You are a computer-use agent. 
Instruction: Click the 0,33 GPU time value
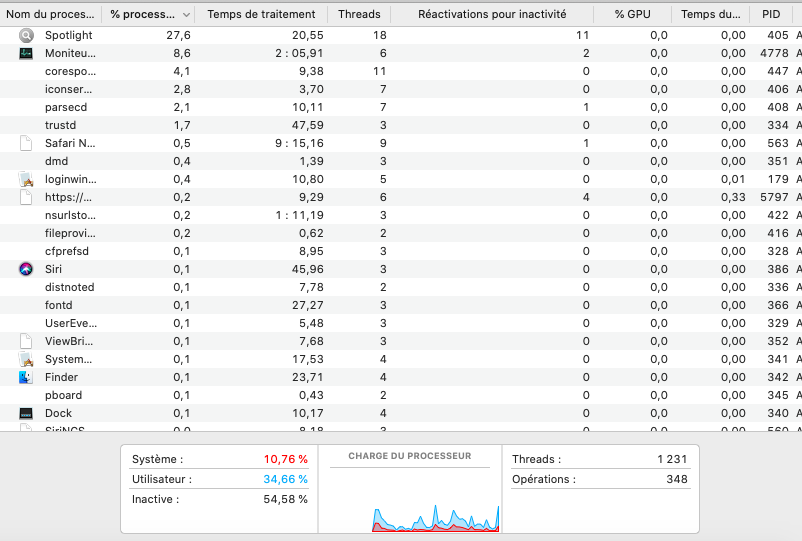pos(733,197)
